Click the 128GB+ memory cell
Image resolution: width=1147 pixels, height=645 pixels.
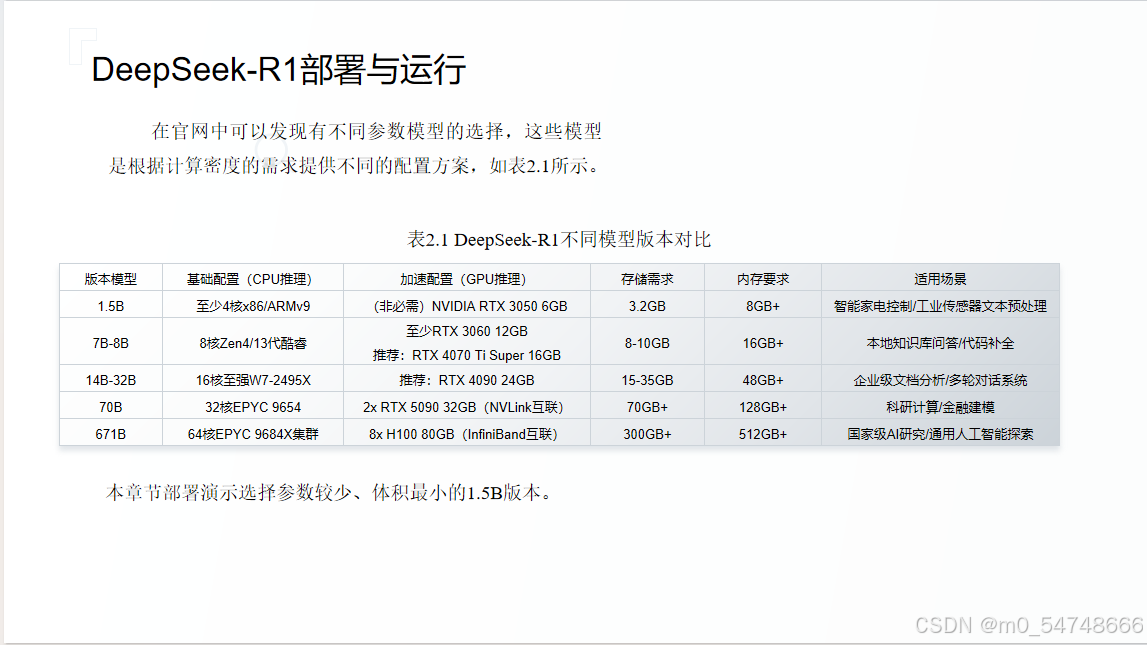763,407
